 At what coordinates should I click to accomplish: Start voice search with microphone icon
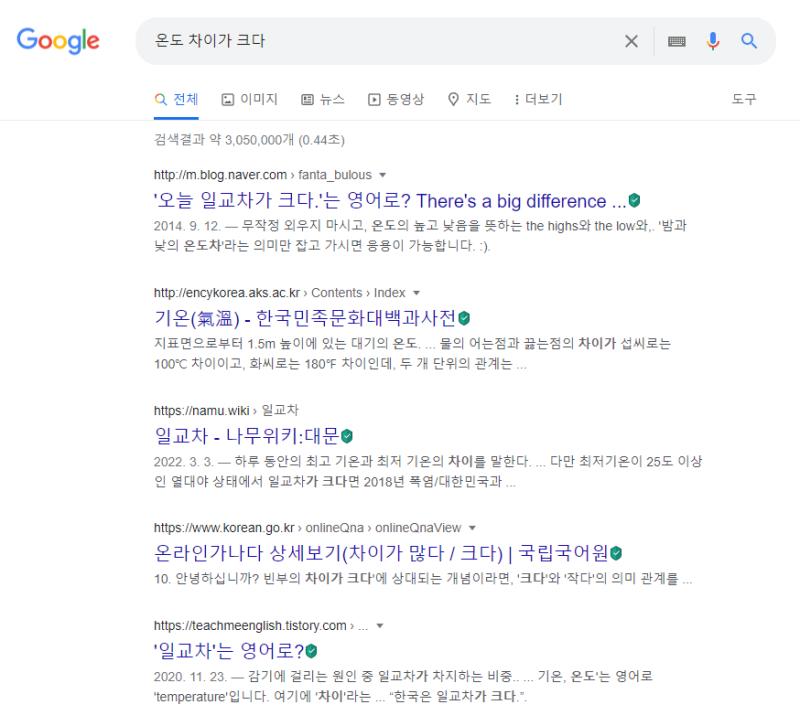point(713,41)
